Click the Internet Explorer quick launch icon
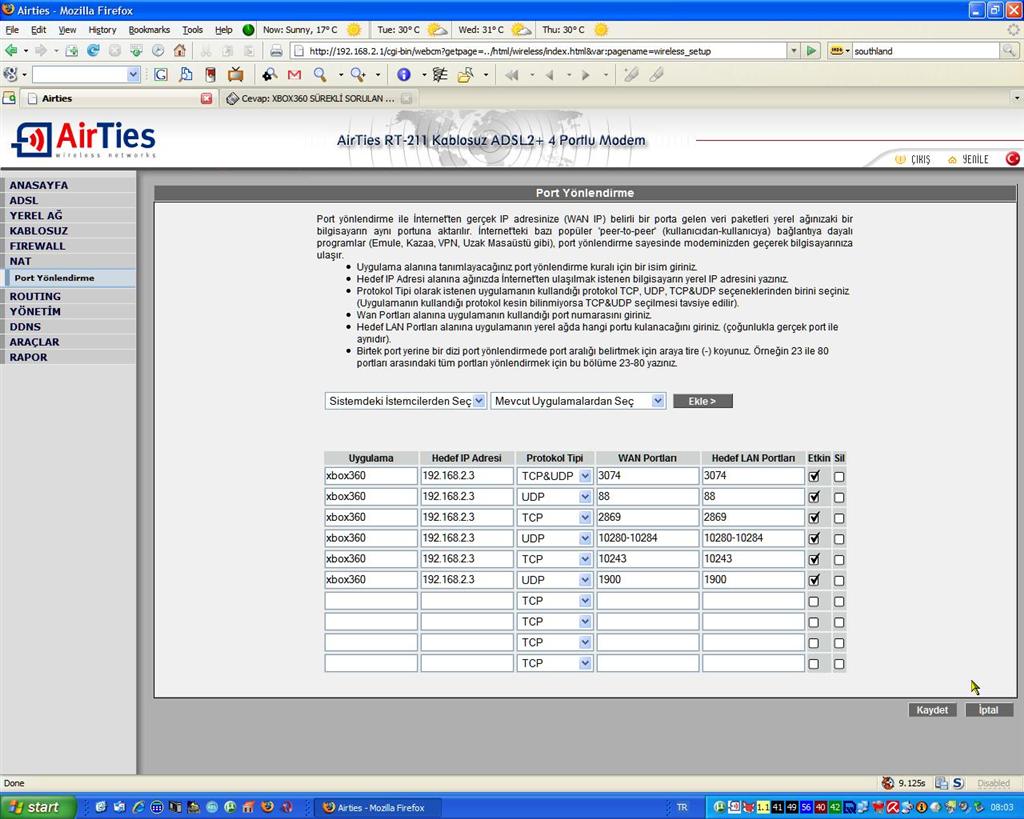 tap(138, 807)
